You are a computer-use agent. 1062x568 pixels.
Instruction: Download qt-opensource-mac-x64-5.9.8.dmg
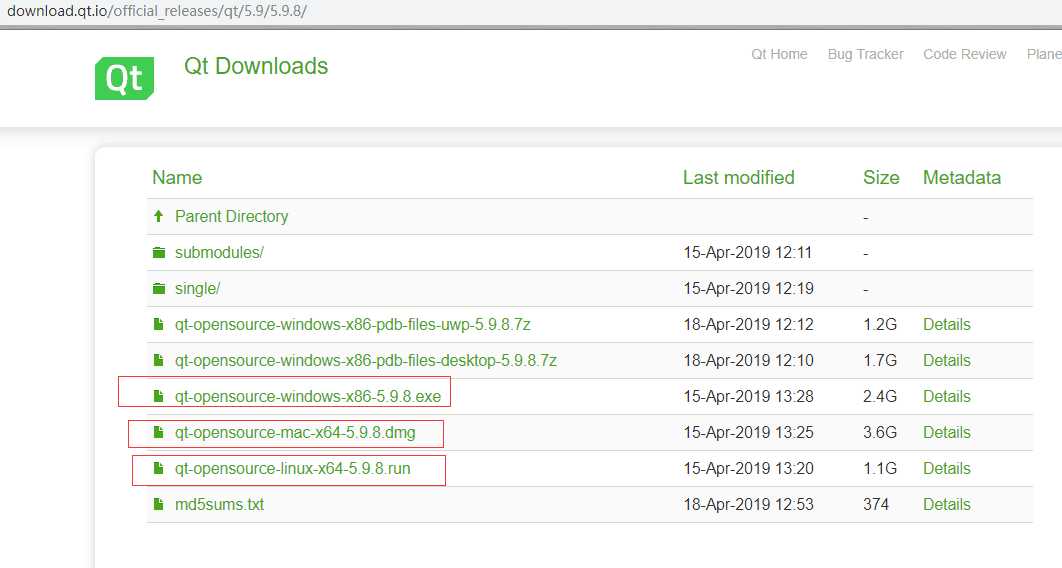[x=295, y=432]
